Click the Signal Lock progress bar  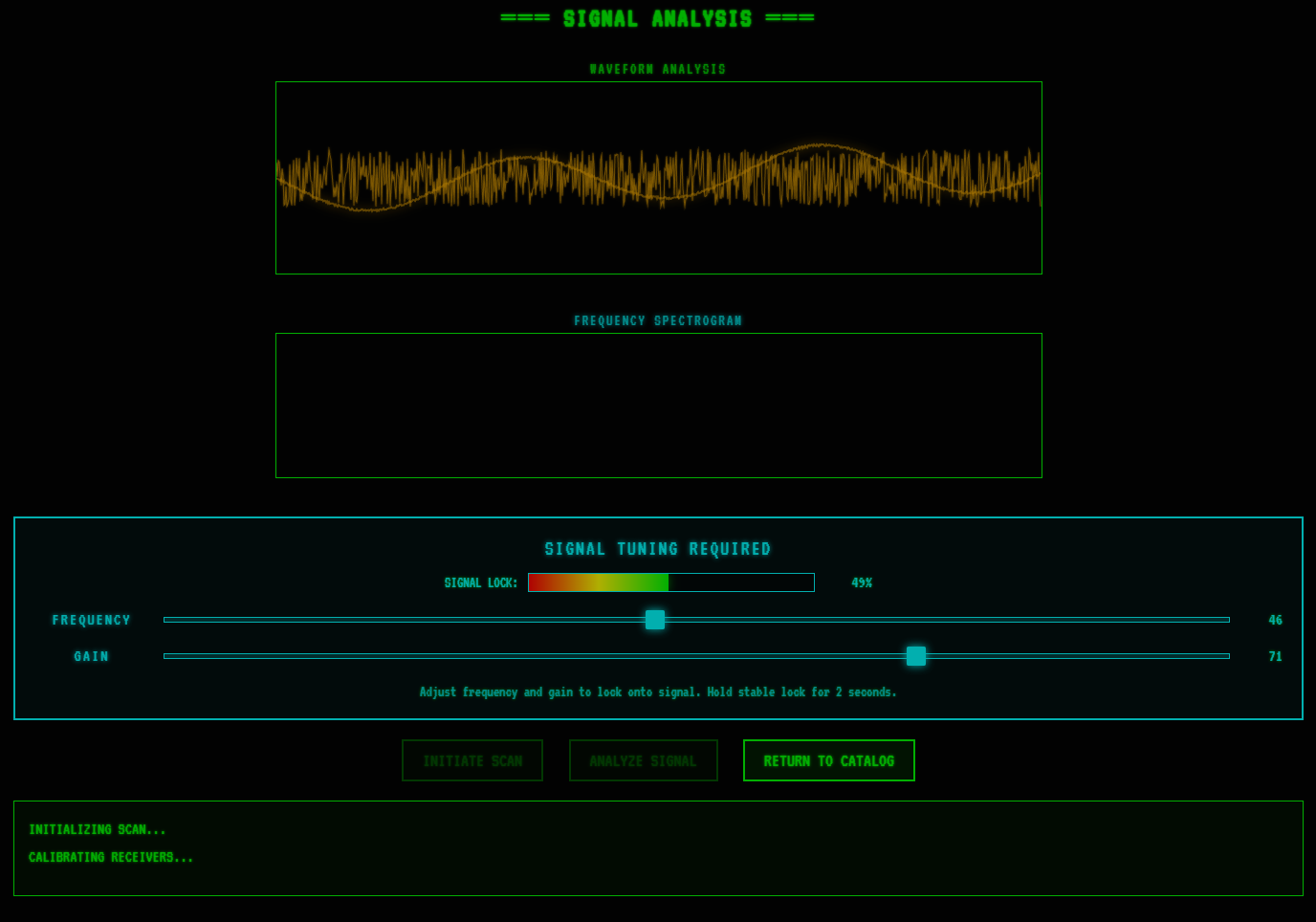pos(671,582)
